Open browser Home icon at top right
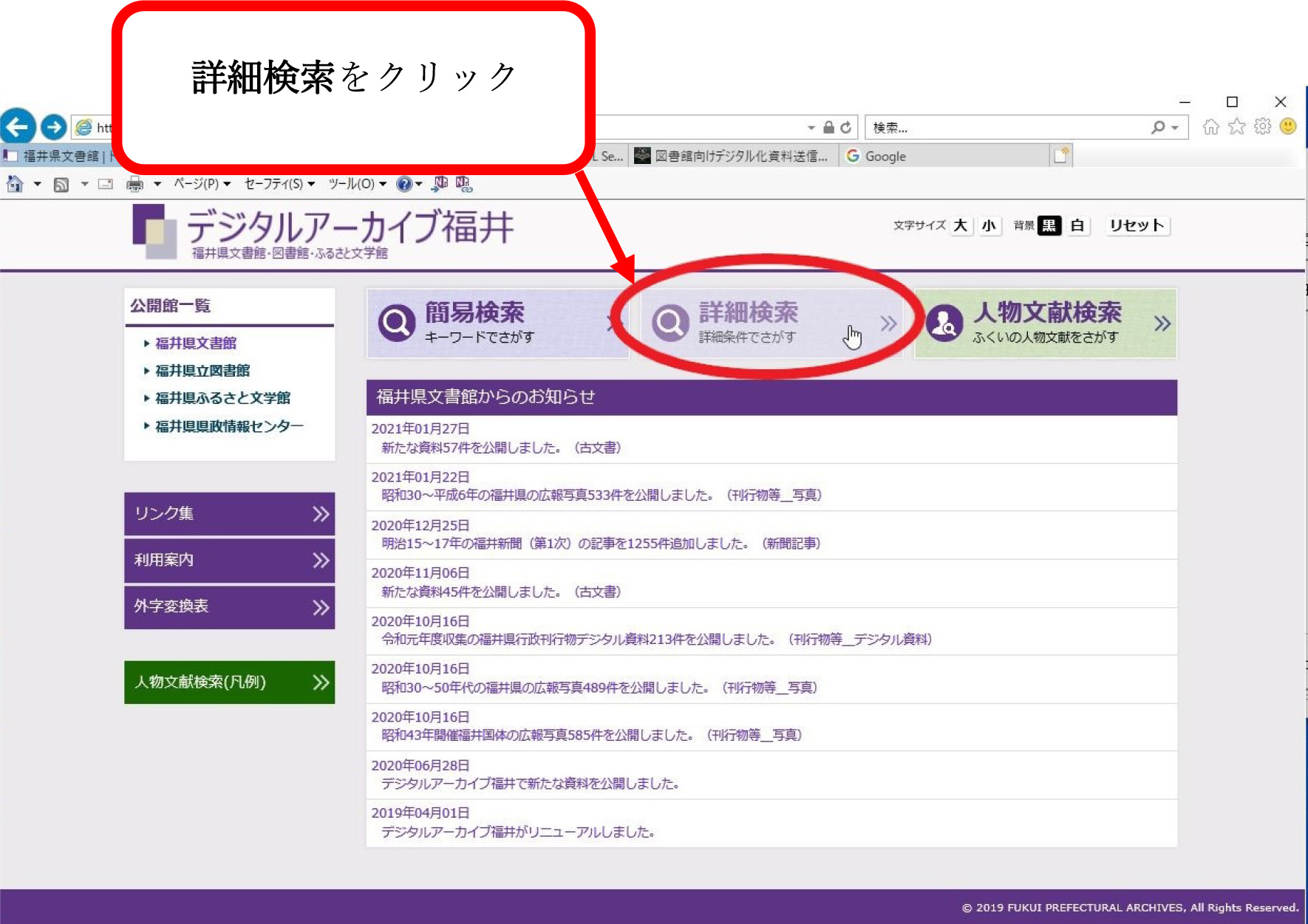Screen dimensions: 1308x924 [x=1210, y=127]
